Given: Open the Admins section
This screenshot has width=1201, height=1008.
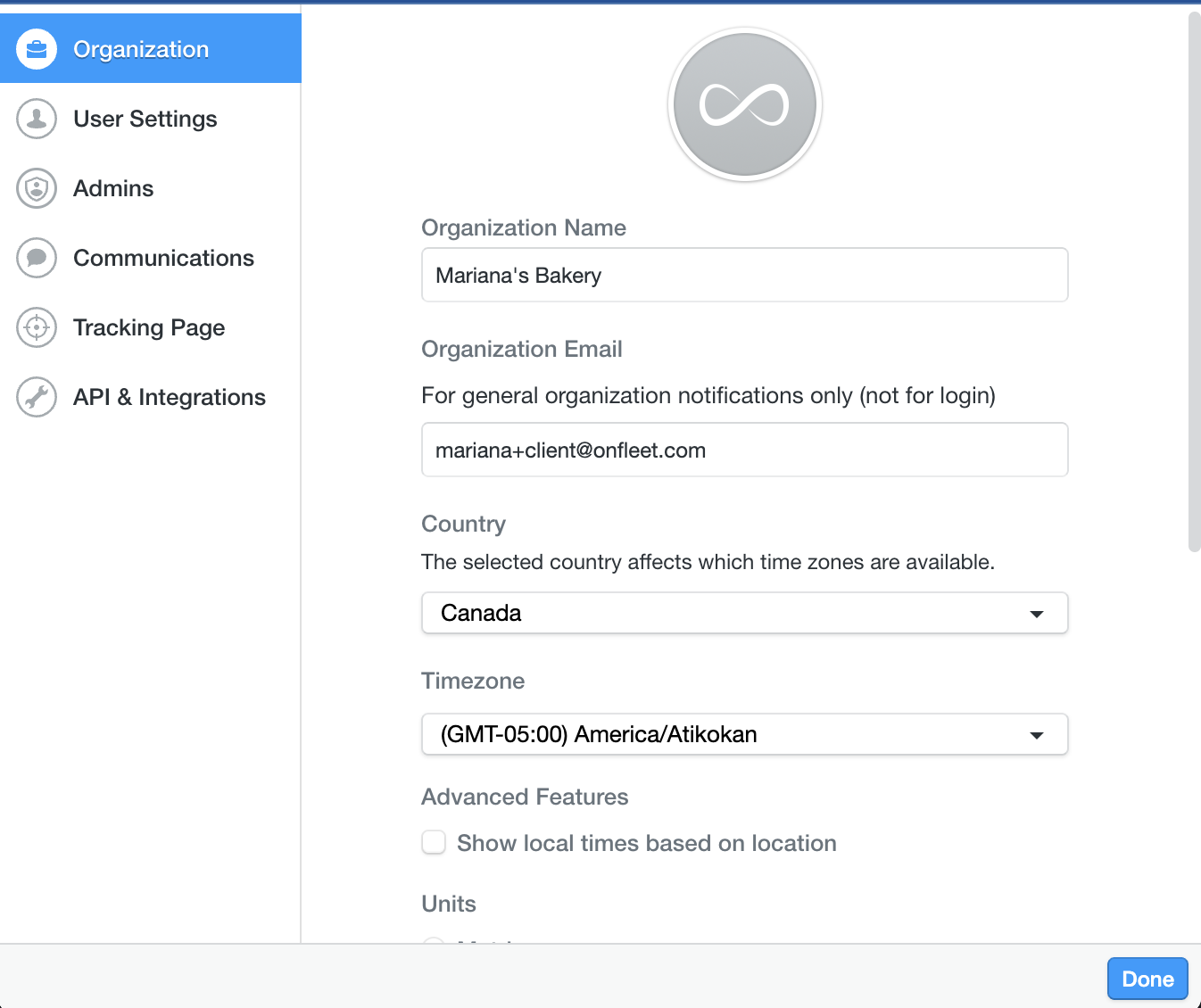Looking at the screenshot, I should (x=150, y=188).
